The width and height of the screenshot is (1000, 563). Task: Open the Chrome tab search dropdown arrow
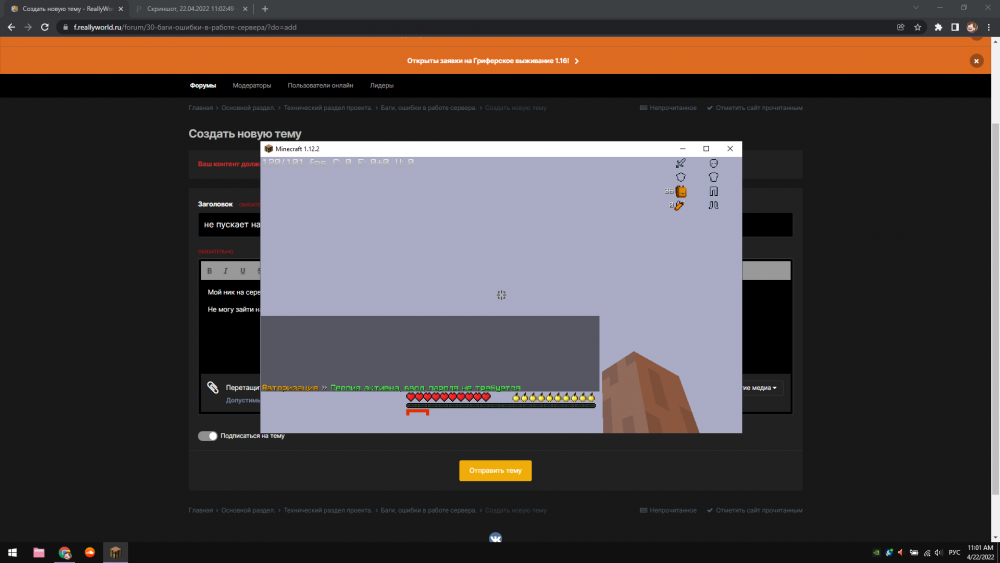[916, 8]
